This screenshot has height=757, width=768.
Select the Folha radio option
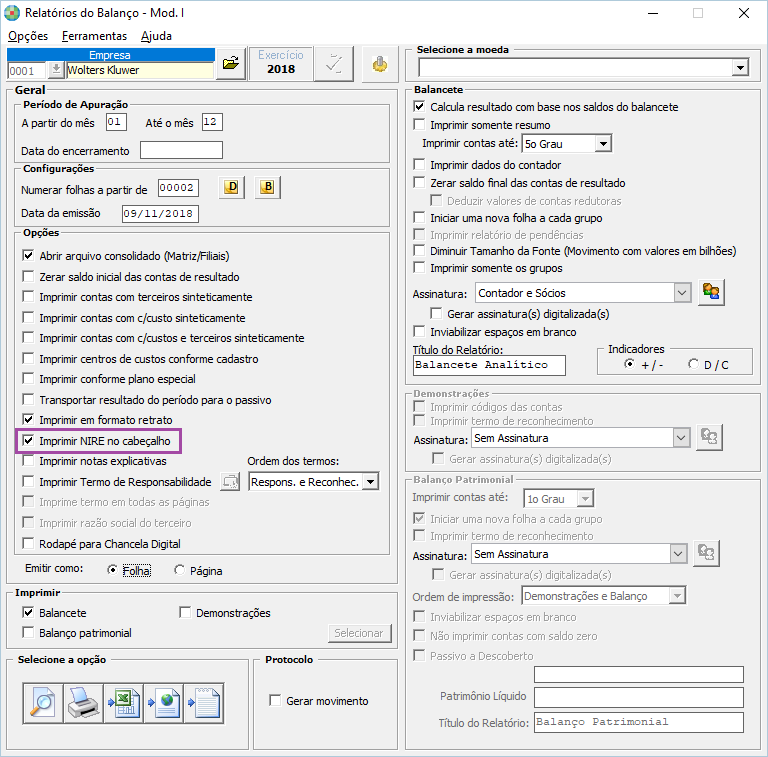point(112,570)
